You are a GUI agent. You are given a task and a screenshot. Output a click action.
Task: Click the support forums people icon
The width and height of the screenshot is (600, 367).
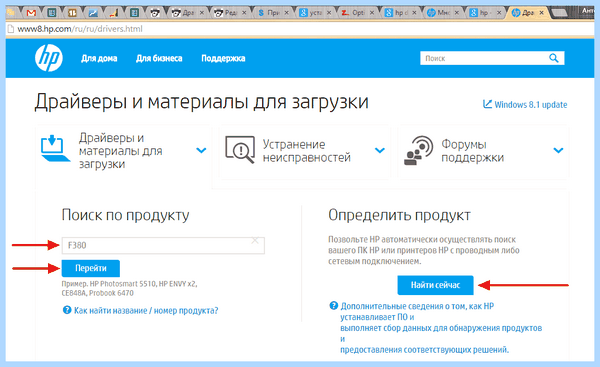418,150
